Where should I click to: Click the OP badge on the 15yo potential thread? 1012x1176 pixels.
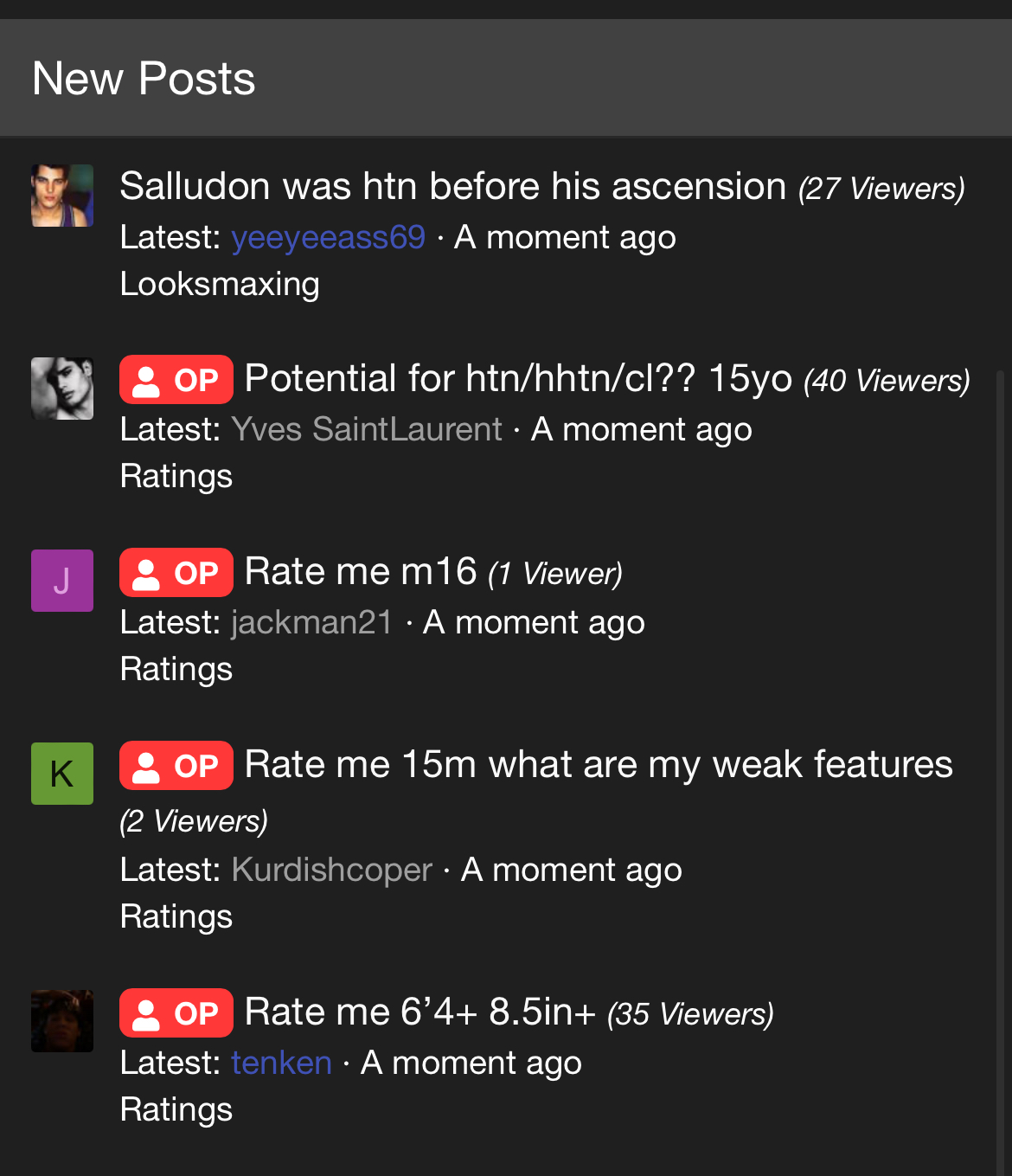coord(176,380)
